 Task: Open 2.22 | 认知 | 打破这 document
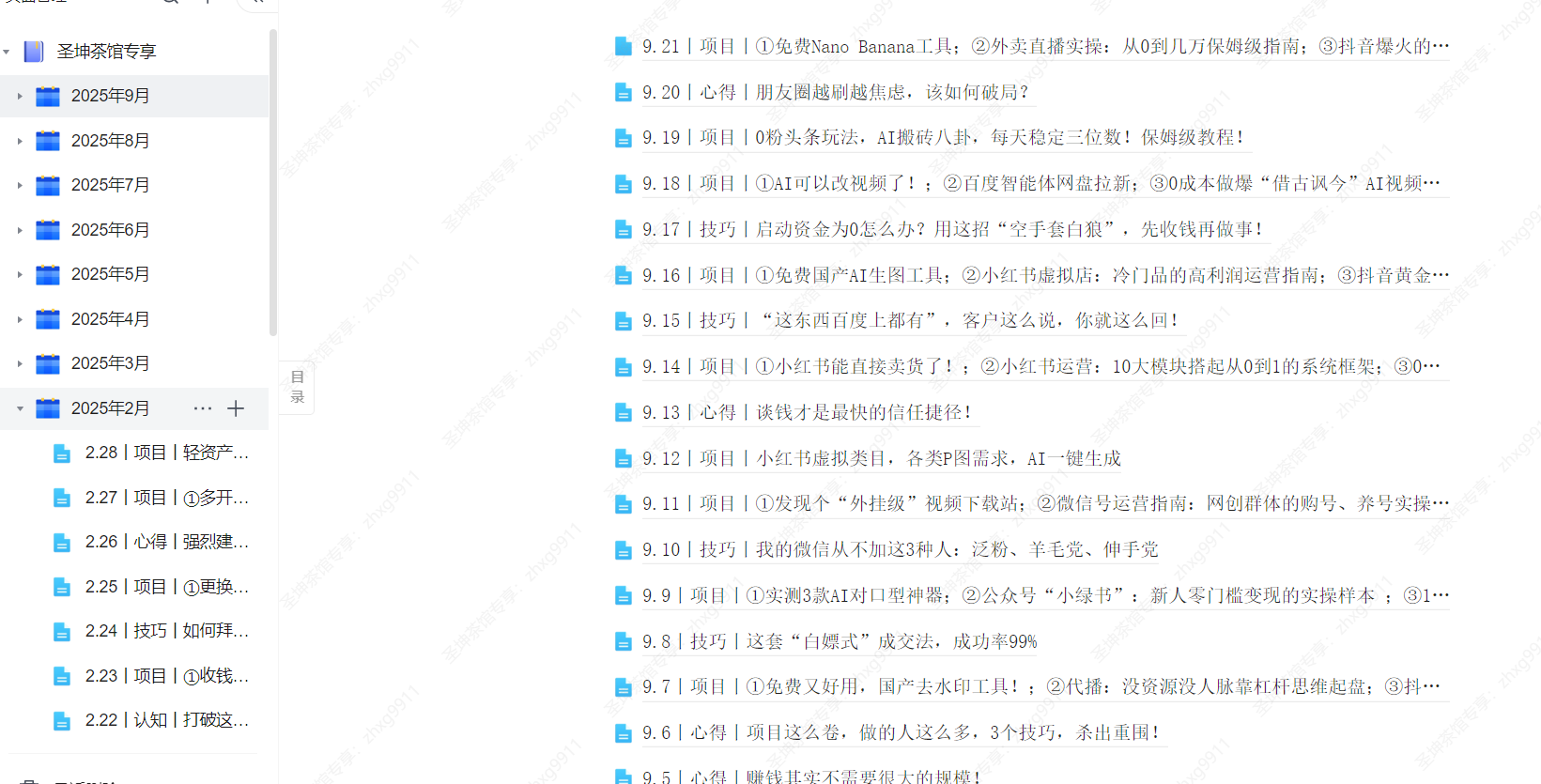166,720
